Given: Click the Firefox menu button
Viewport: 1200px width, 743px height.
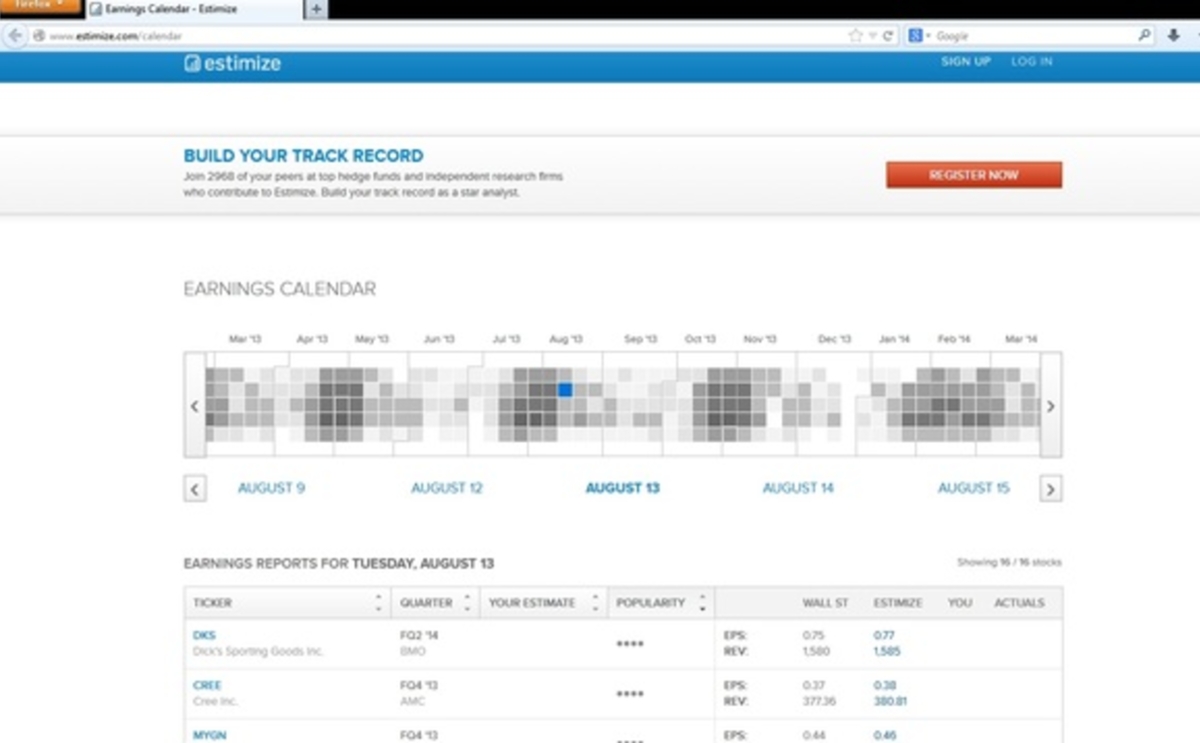Looking at the screenshot, I should [x=40, y=5].
